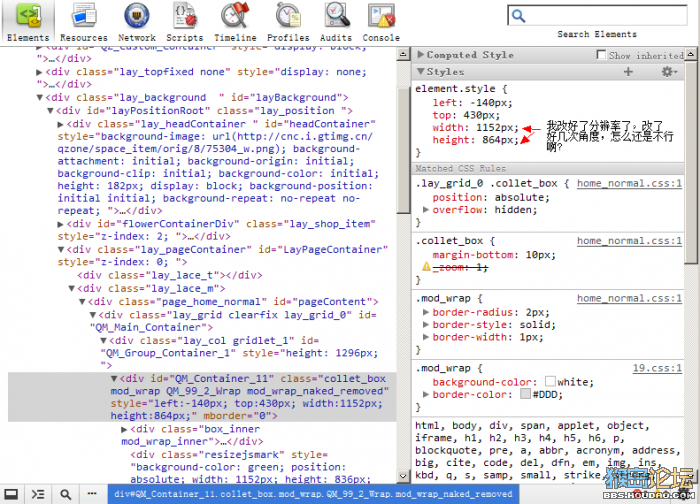Collapse the selected QM_Container_11 node
Screen dimensions: 700x504
114,379
